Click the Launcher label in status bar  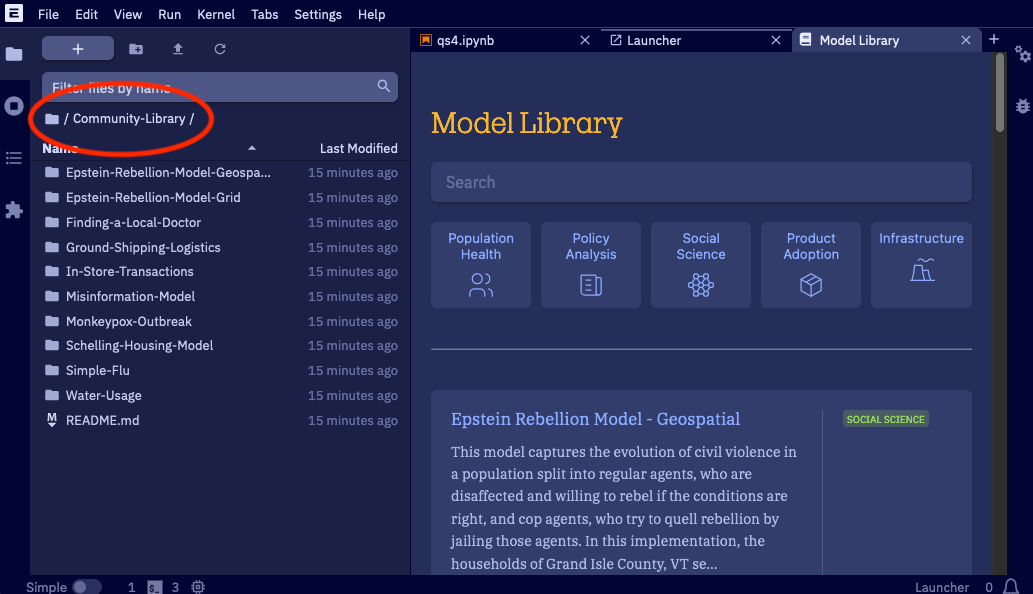941,587
